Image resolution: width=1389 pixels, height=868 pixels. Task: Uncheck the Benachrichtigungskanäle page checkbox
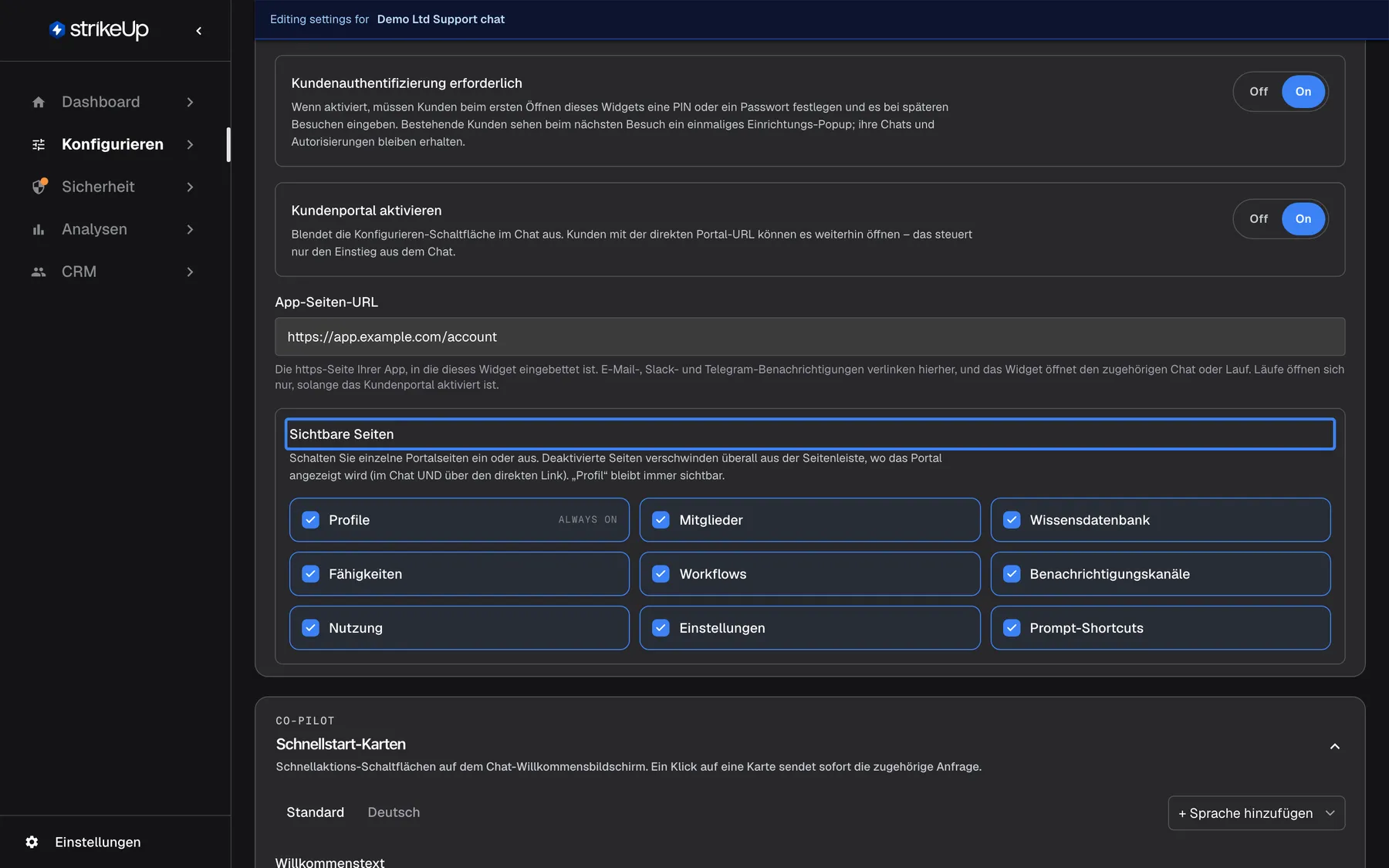pos(1012,574)
